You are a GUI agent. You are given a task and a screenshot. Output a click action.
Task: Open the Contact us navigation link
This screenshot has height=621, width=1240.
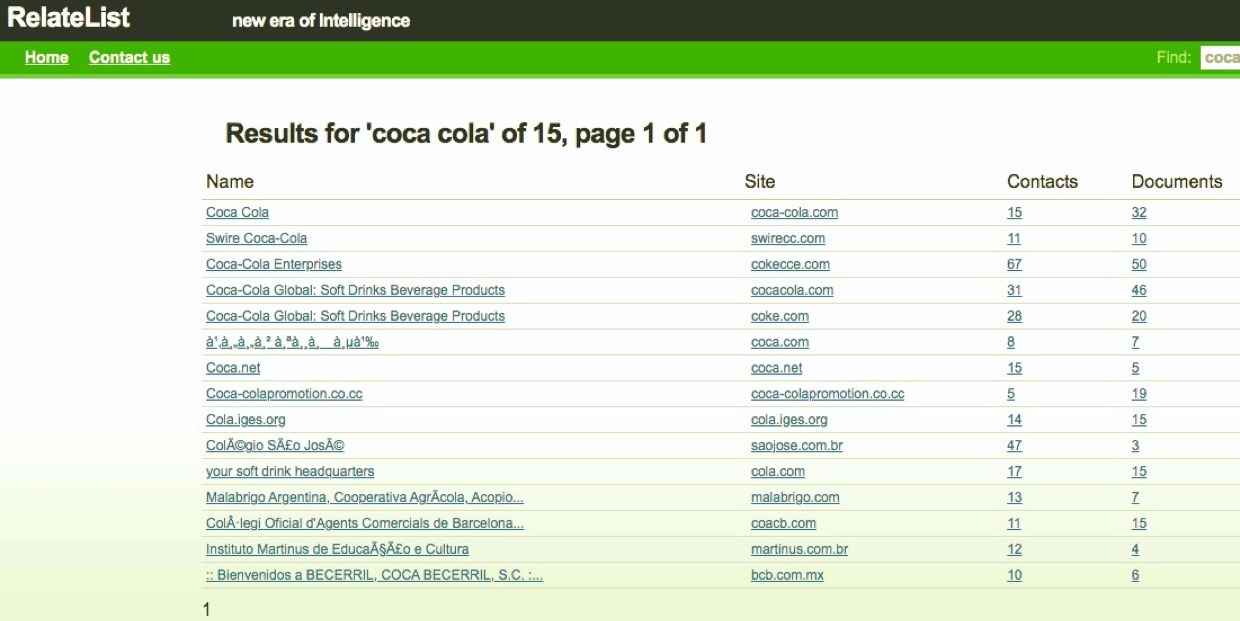(x=129, y=58)
